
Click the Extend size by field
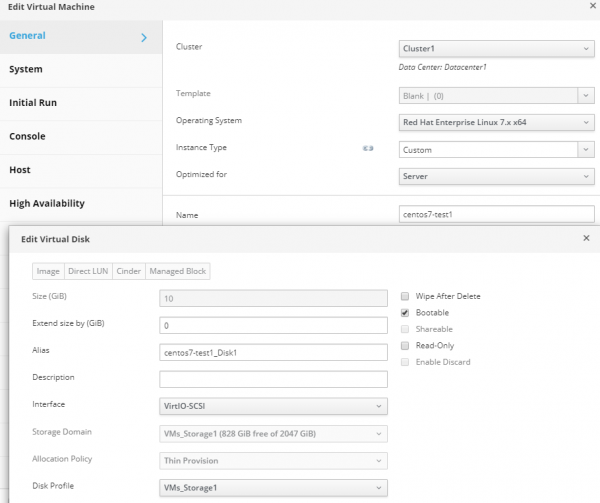[x=272, y=325]
